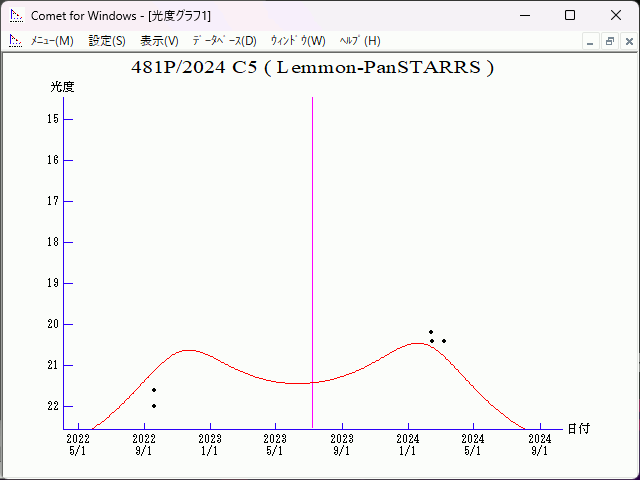The width and height of the screenshot is (640, 480).
Task: Close the Comet for Windows application
Action: pyautogui.click(x=615, y=15)
